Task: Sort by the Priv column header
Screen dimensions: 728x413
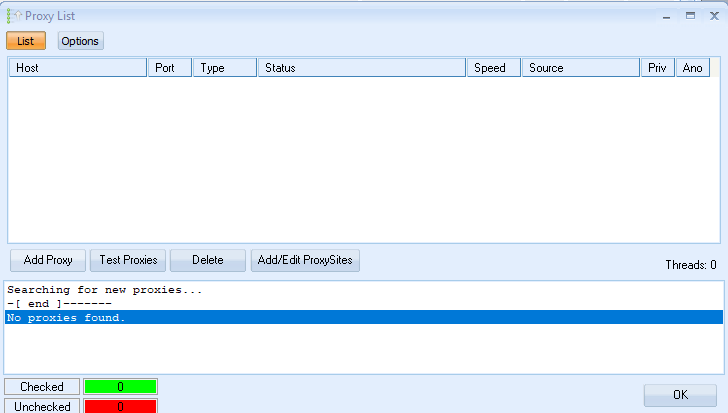Action: 658,68
